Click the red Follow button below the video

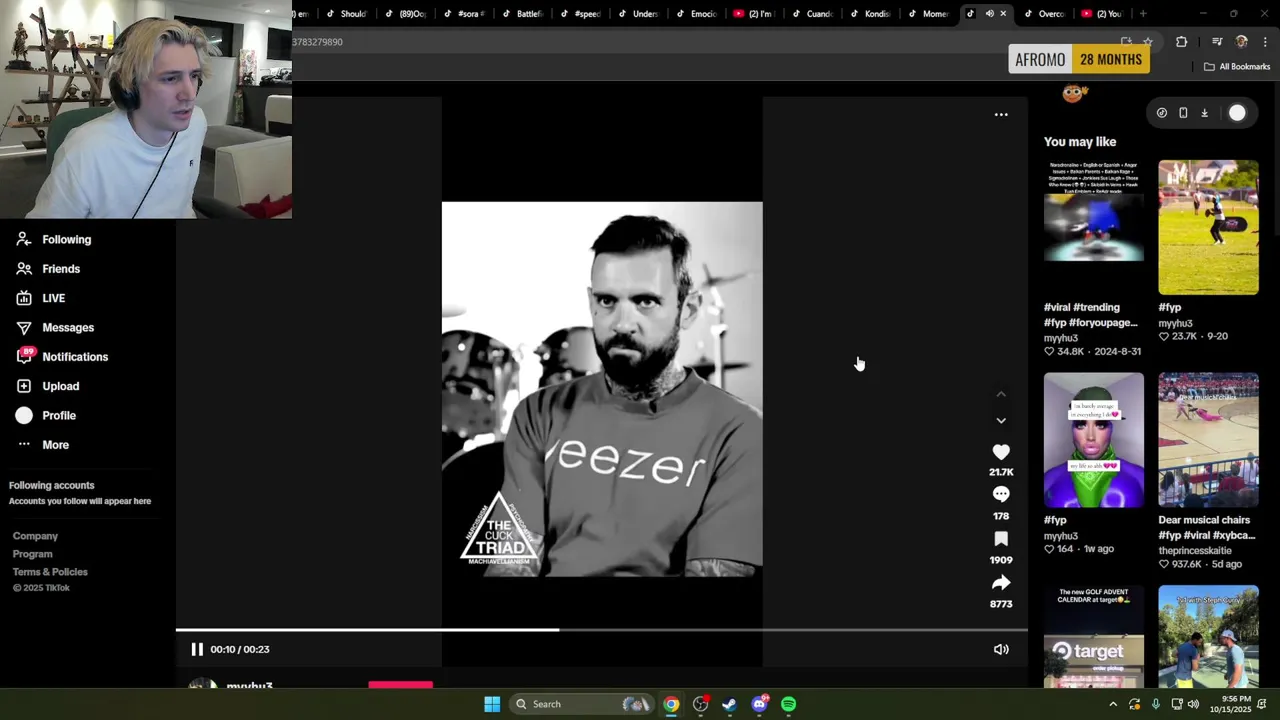coord(400,685)
